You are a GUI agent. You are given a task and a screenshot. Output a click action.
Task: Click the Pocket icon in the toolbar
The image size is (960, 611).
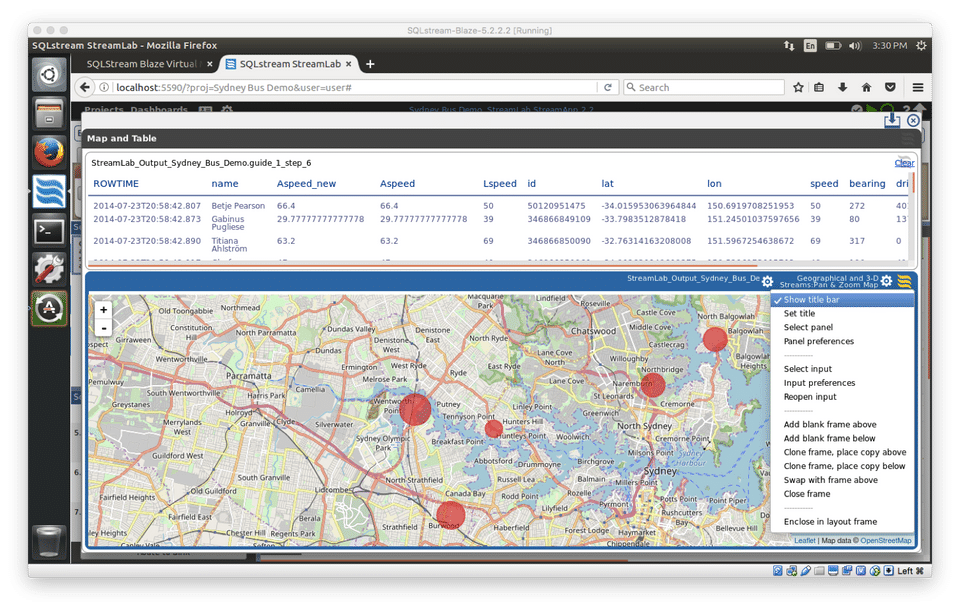[x=890, y=88]
